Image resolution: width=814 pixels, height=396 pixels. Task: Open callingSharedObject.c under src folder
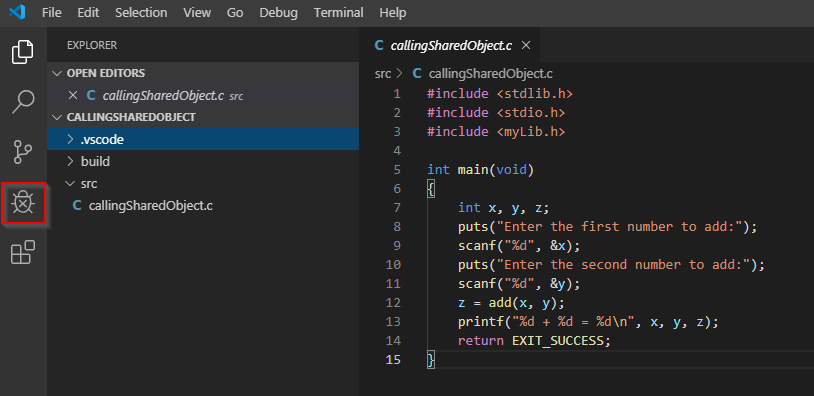click(203, 206)
